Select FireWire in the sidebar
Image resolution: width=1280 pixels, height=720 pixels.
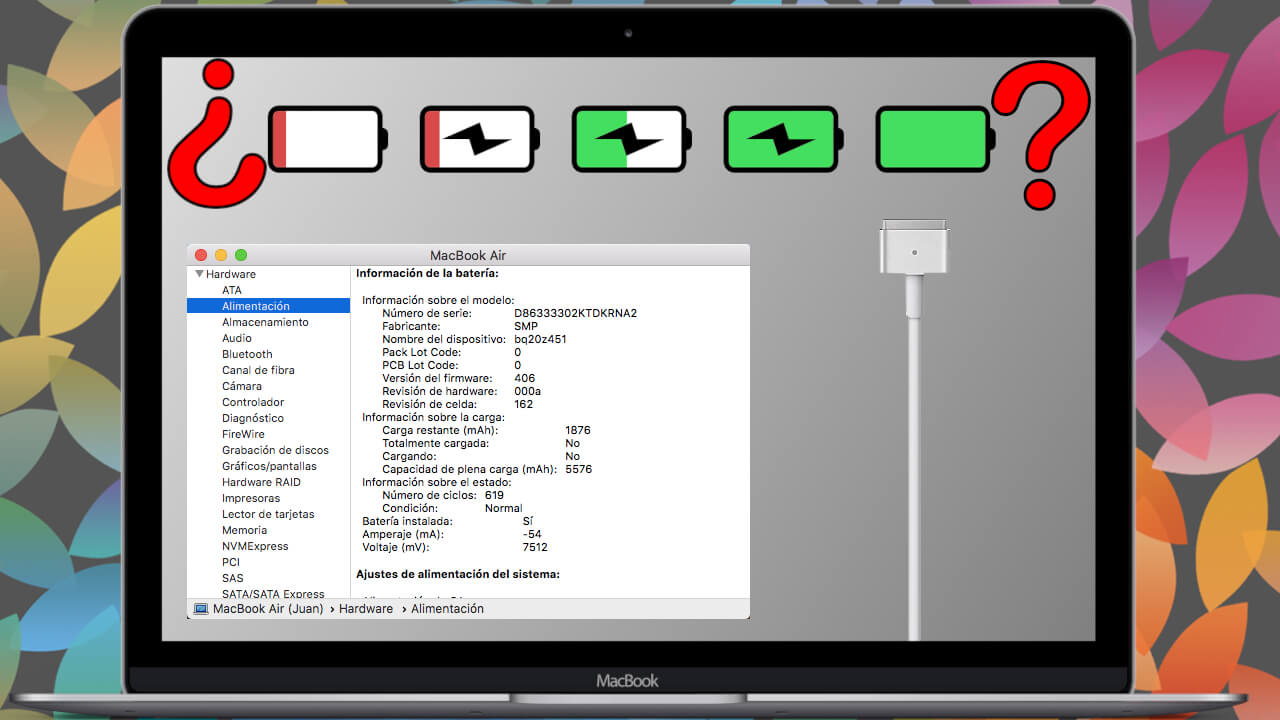pos(243,434)
